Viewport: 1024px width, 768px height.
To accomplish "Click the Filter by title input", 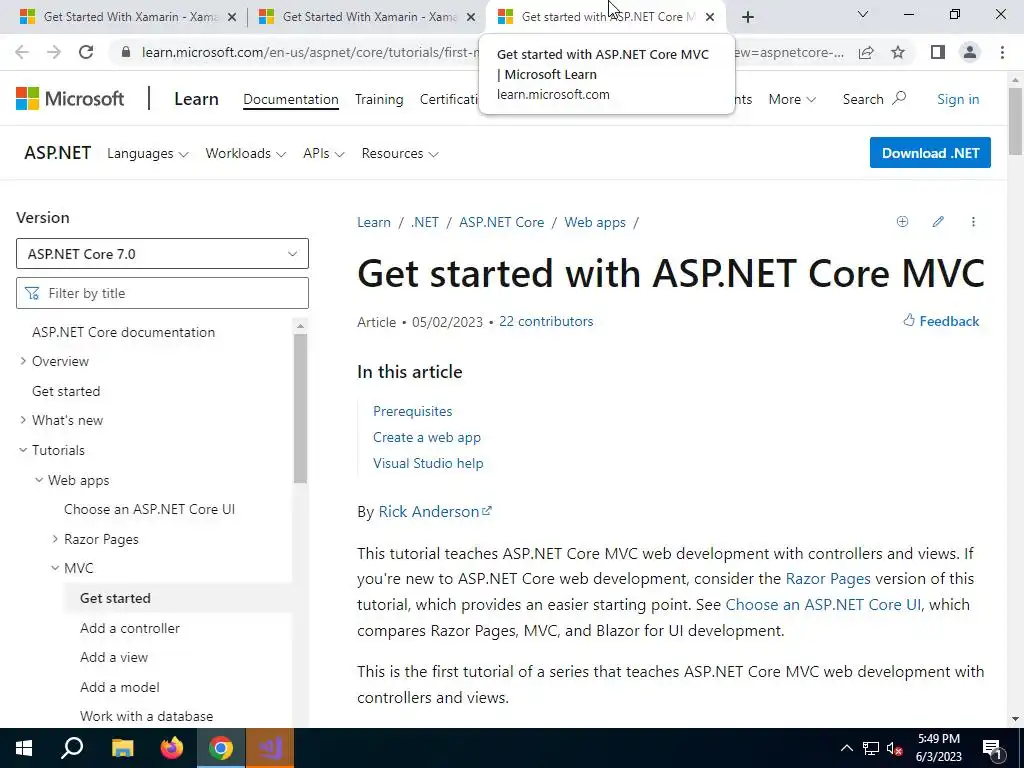I will pos(162,293).
